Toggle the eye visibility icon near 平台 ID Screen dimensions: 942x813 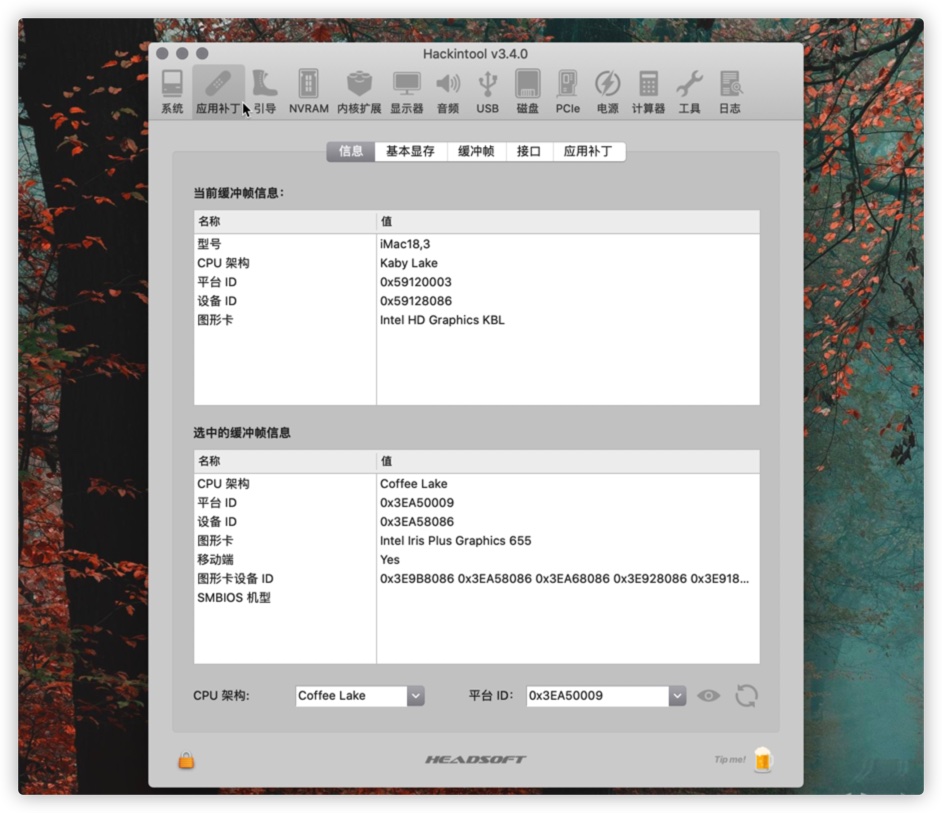coord(708,695)
